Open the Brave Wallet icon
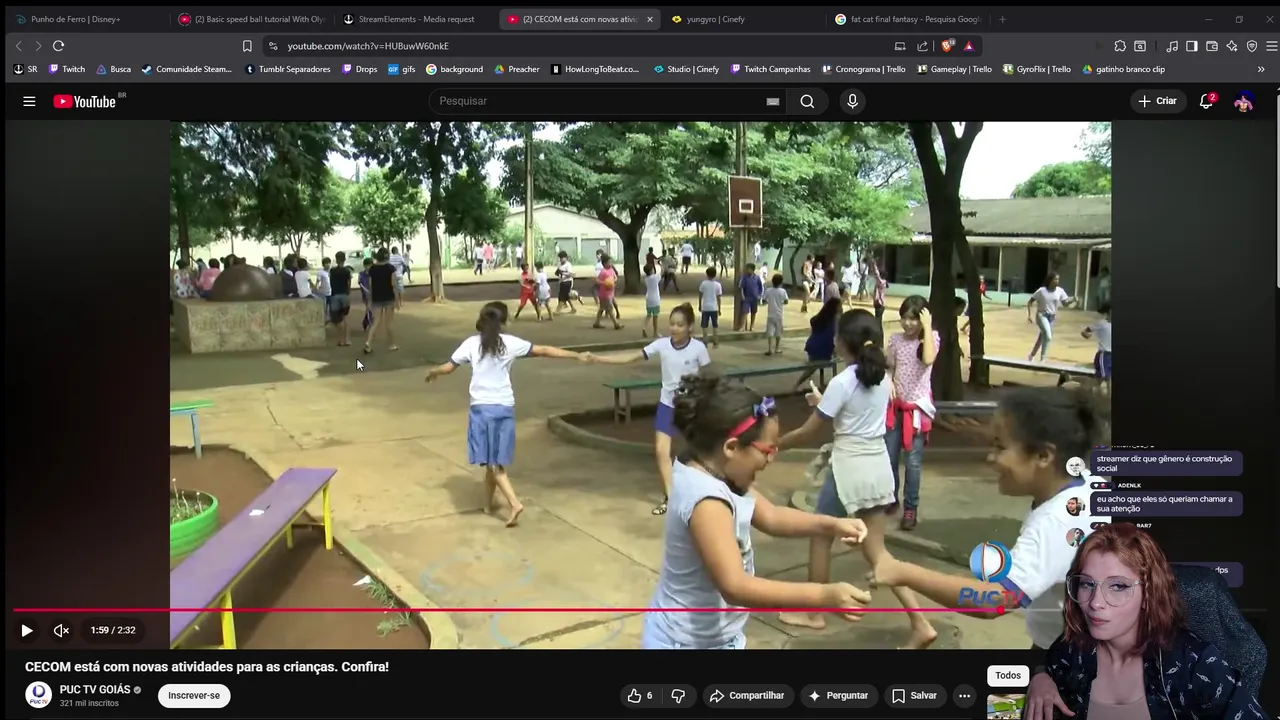The image size is (1280, 720). point(1212,46)
